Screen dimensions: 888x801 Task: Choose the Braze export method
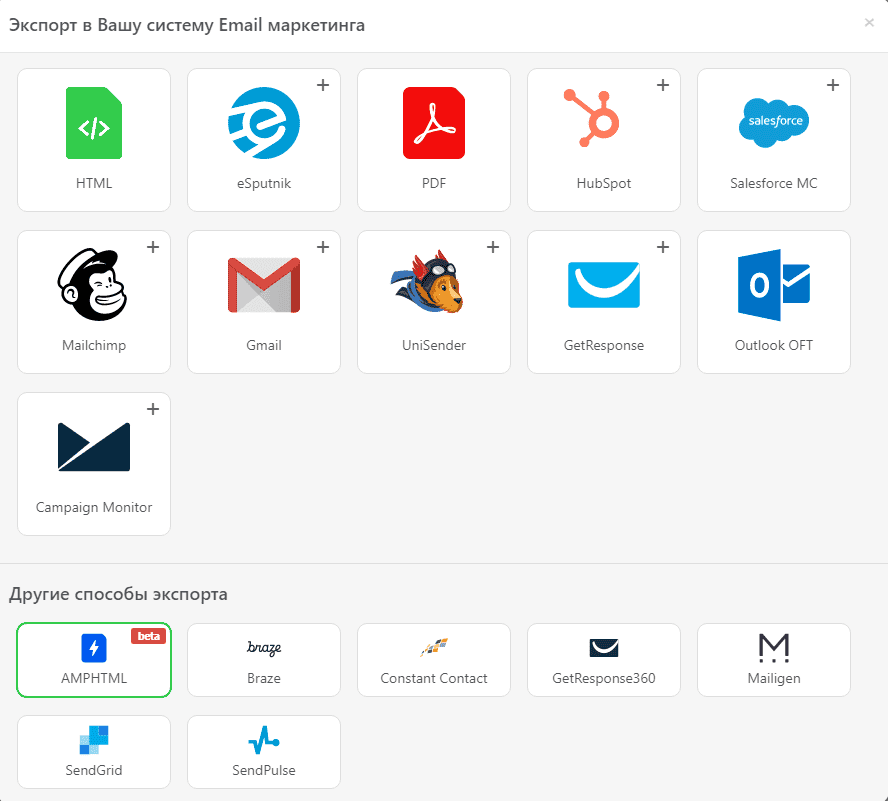tap(263, 660)
